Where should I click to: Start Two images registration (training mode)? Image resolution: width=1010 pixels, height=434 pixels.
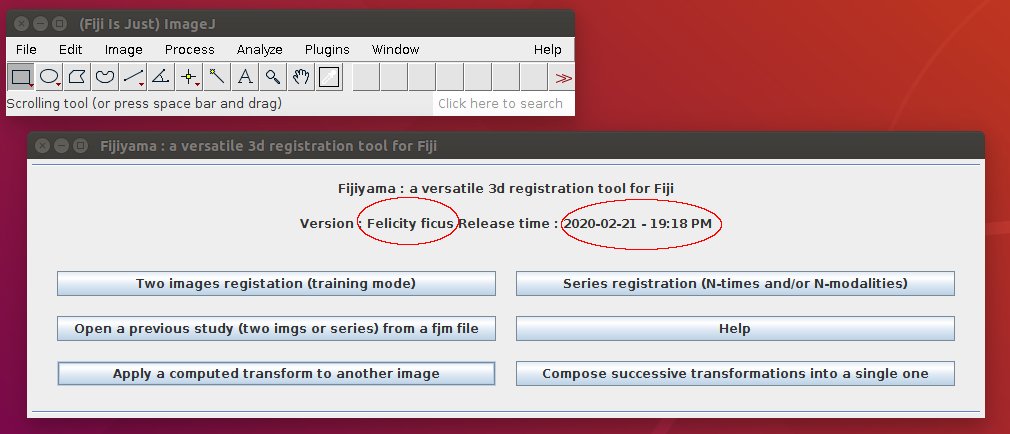[x=276, y=283]
